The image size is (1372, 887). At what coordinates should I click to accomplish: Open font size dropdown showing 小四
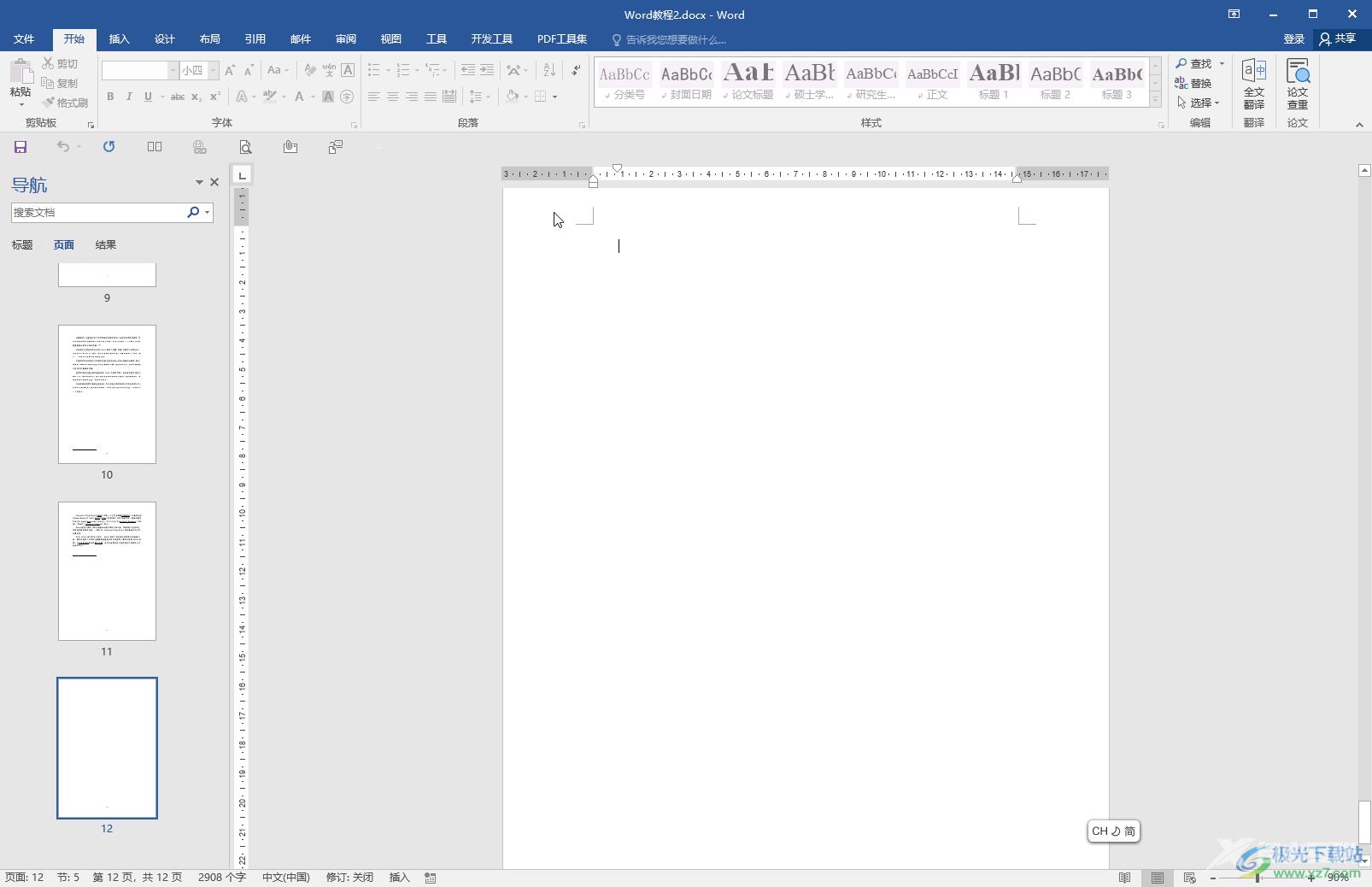214,70
